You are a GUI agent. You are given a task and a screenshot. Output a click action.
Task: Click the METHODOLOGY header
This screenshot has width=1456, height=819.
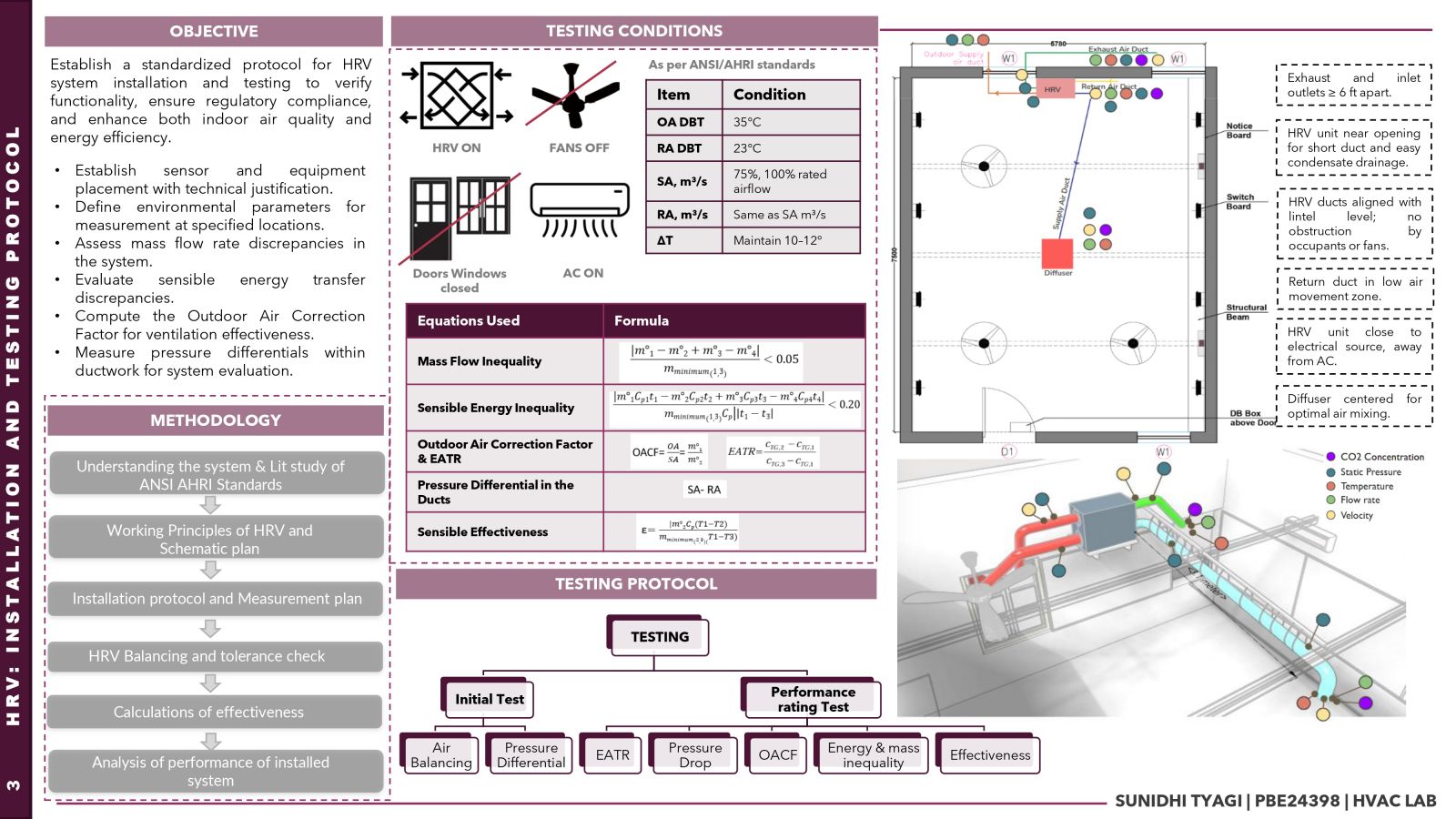pos(216,420)
